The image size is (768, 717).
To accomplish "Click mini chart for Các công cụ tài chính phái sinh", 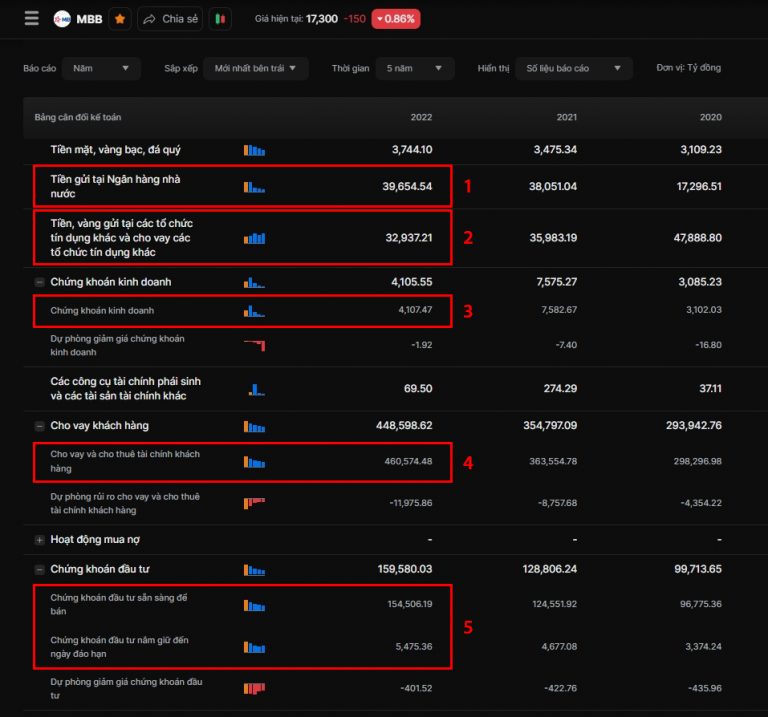I will click(x=254, y=388).
